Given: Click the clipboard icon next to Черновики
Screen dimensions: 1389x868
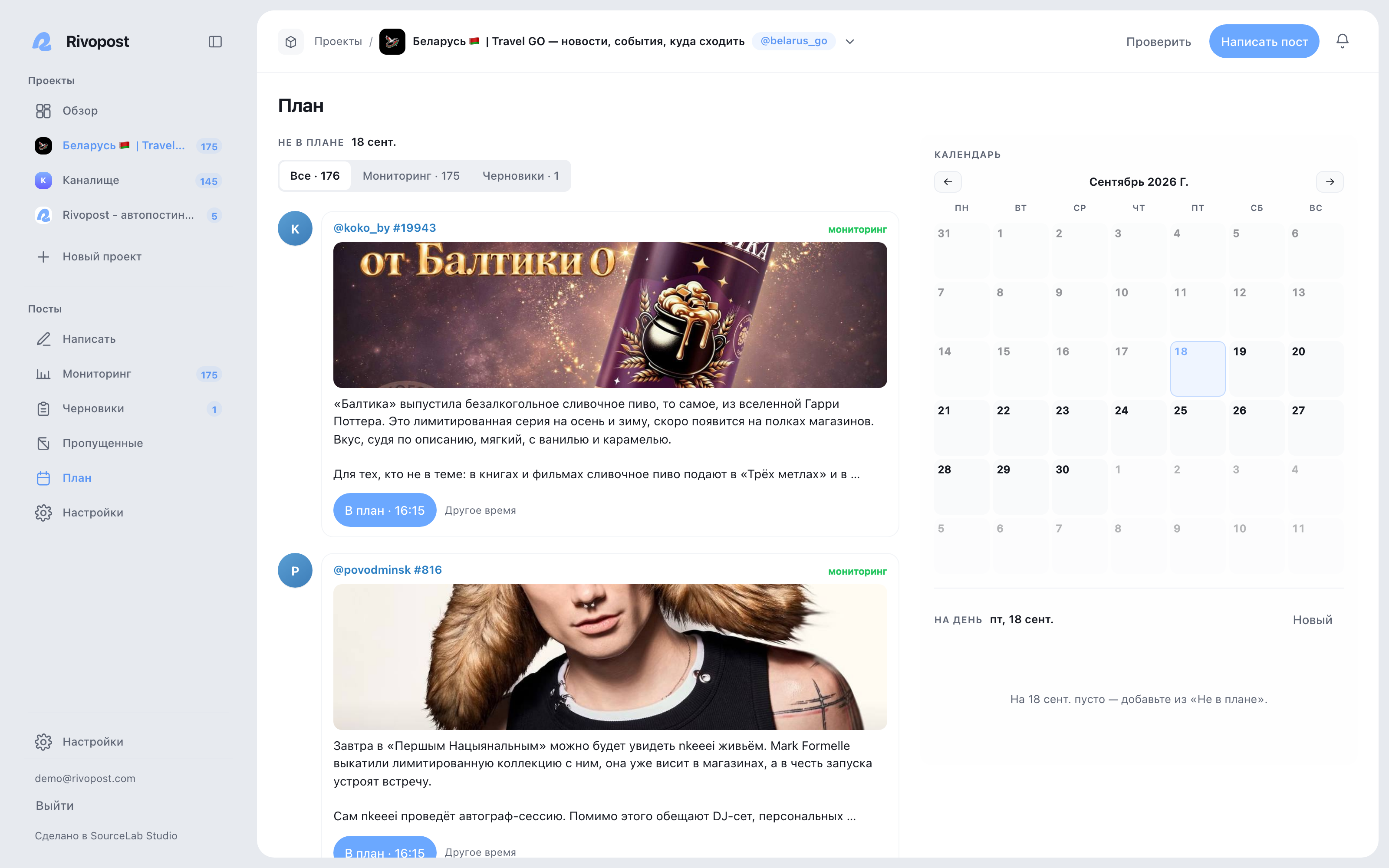Looking at the screenshot, I should point(43,409).
